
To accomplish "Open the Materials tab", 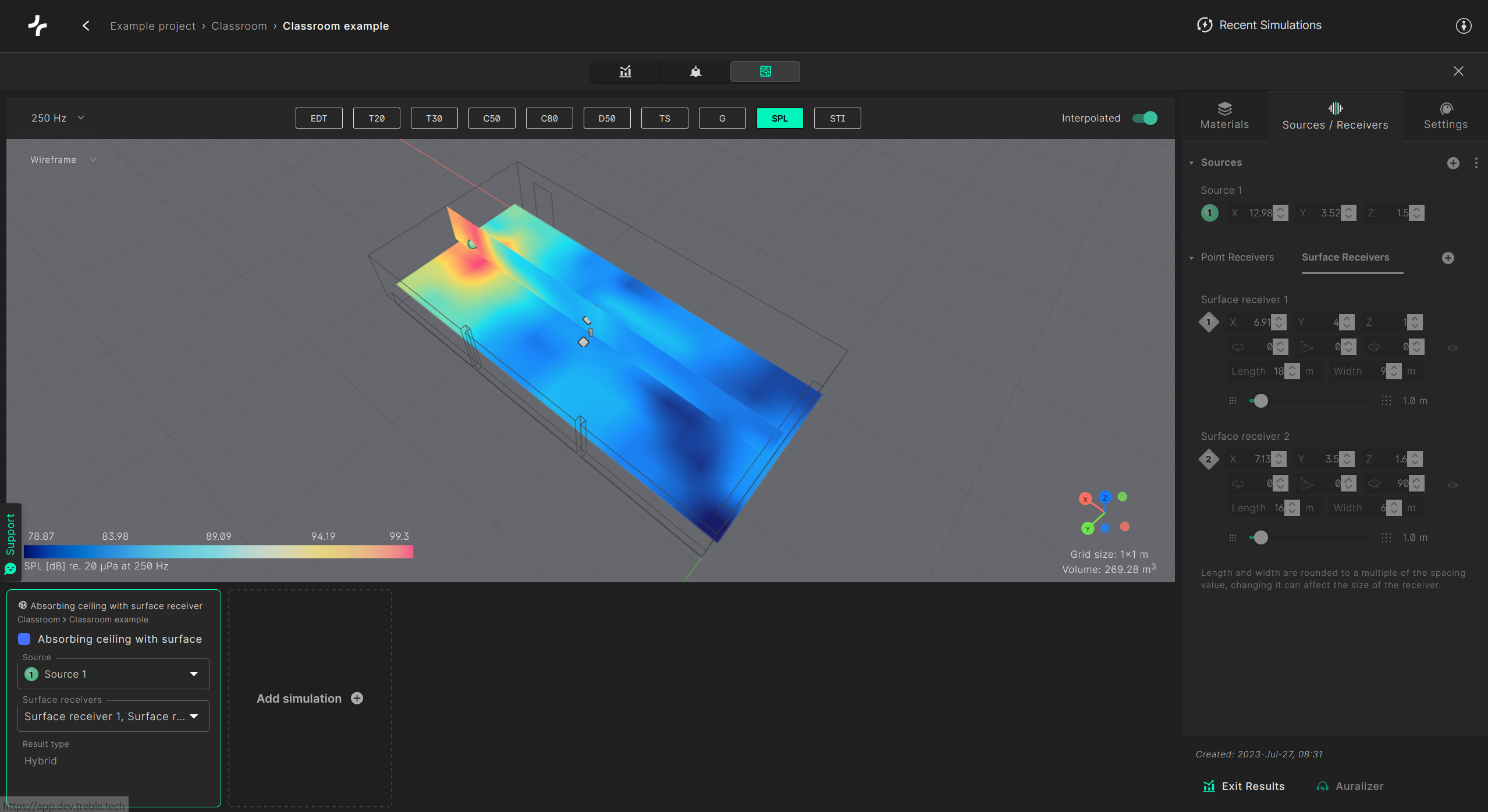I will [1224, 116].
